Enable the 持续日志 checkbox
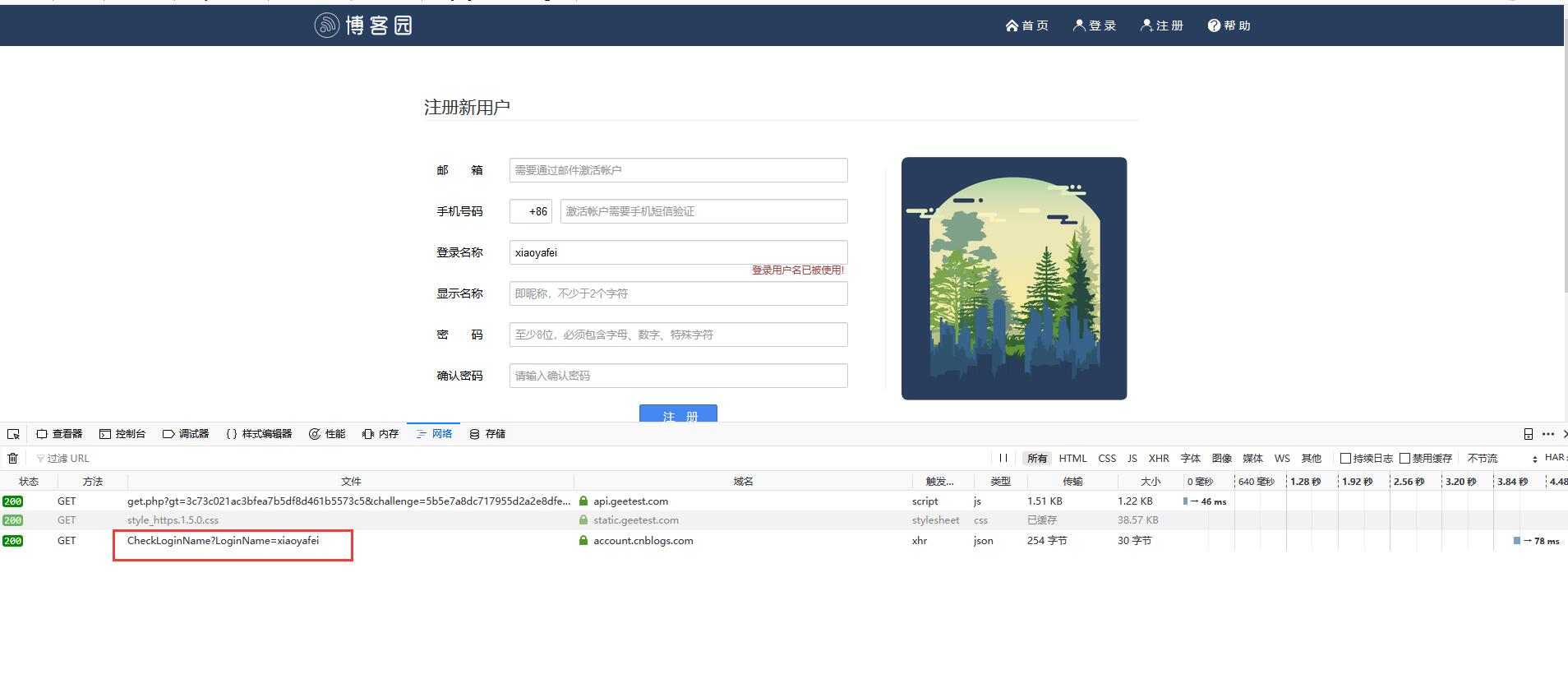This screenshot has height=688, width=1568. coord(1345,459)
